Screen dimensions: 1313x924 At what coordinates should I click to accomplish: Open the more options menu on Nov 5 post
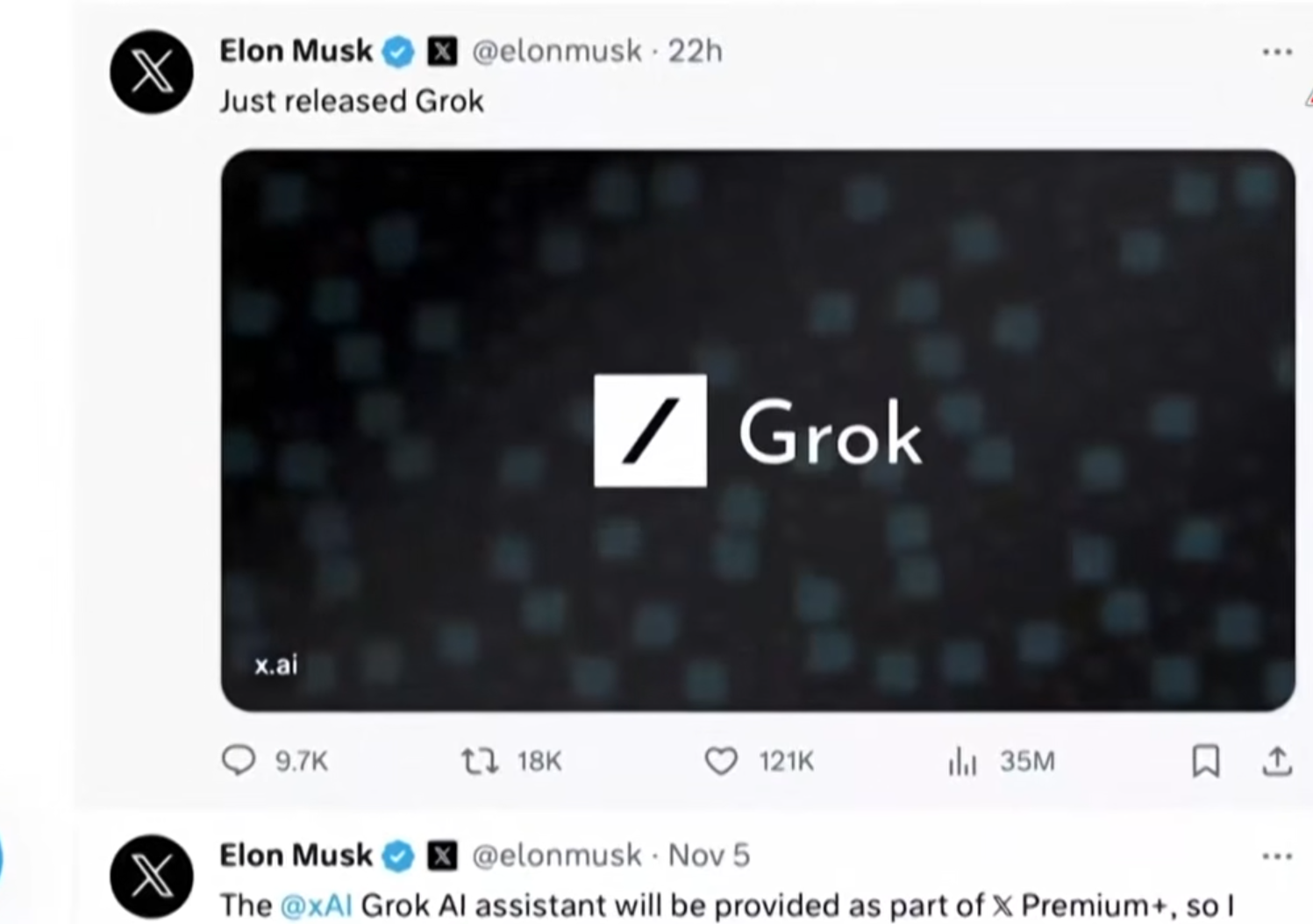[1276, 856]
